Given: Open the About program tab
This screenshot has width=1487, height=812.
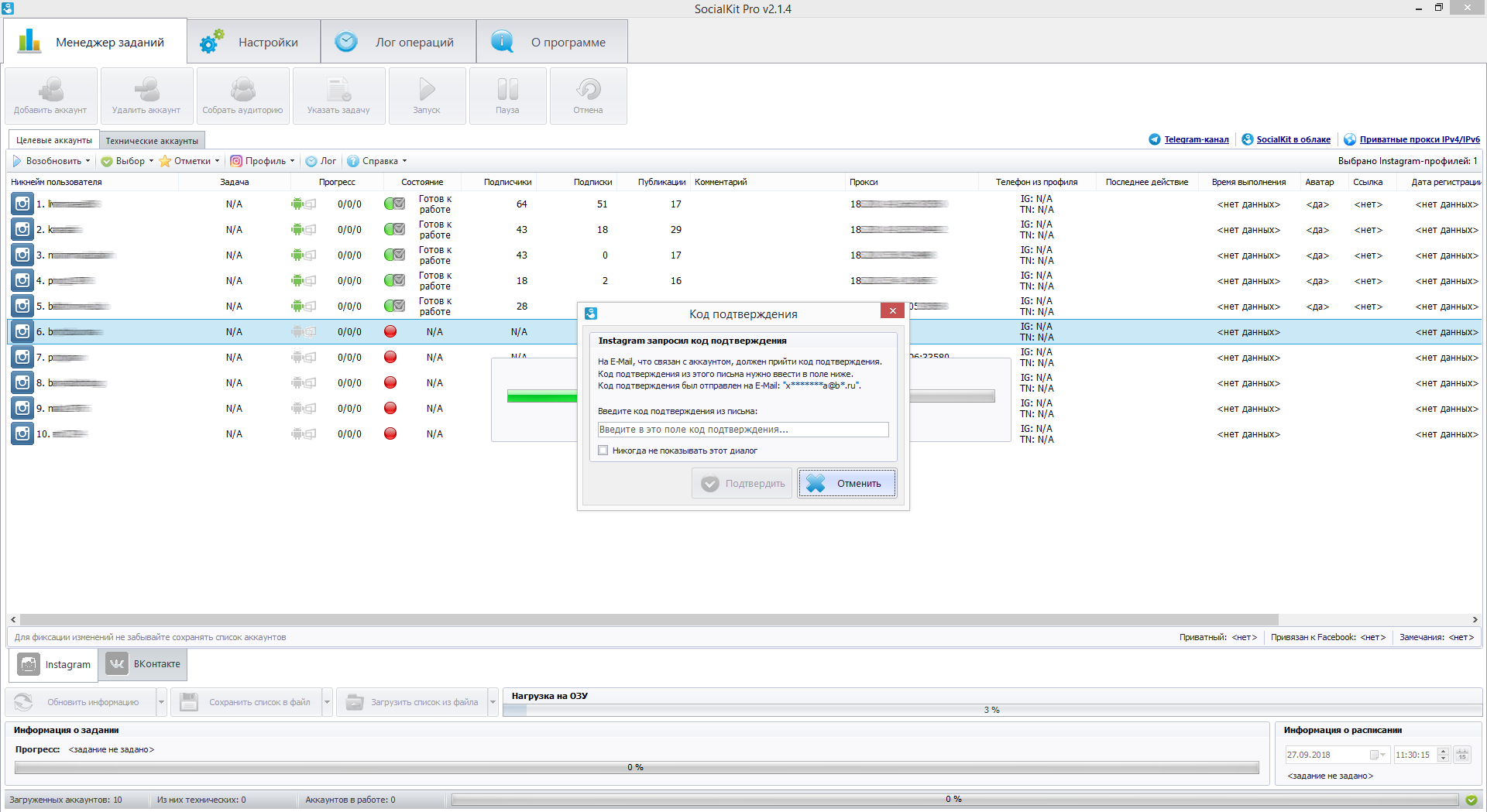Looking at the screenshot, I should point(551,42).
